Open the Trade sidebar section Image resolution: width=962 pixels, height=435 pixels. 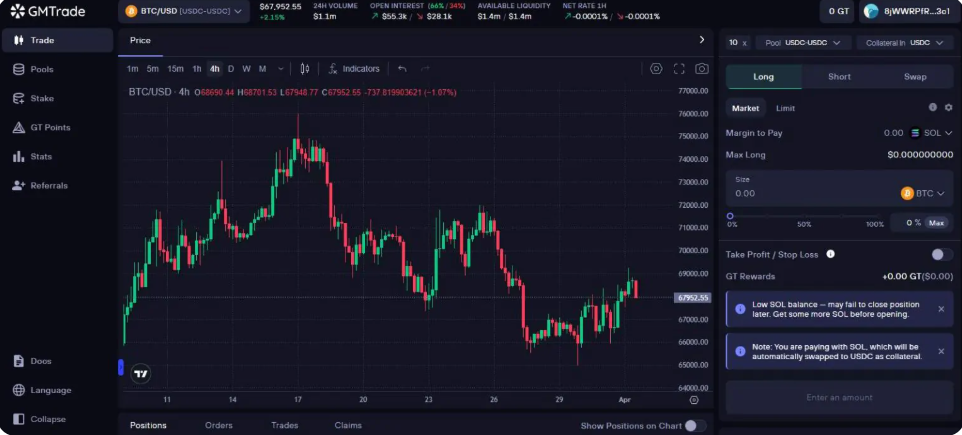58,40
